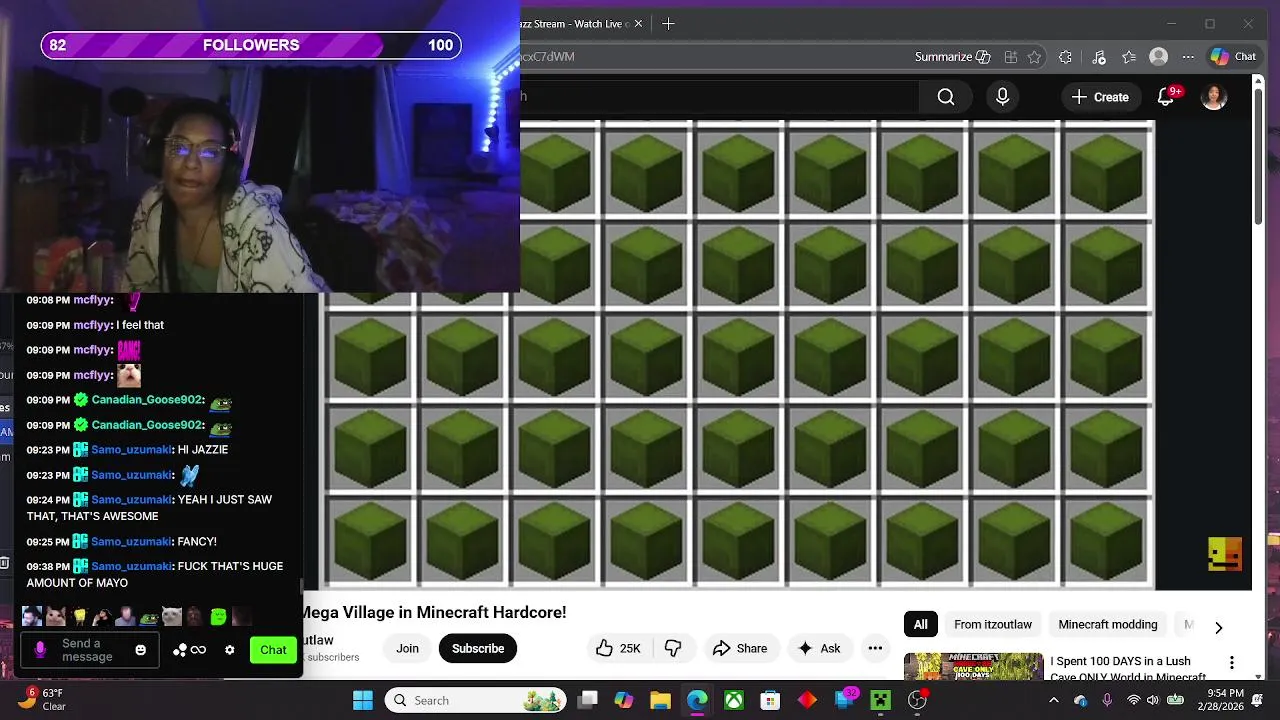This screenshot has width=1280, height=720.
Task: Start YouTube voice search with microphone icon
Action: (1002, 97)
